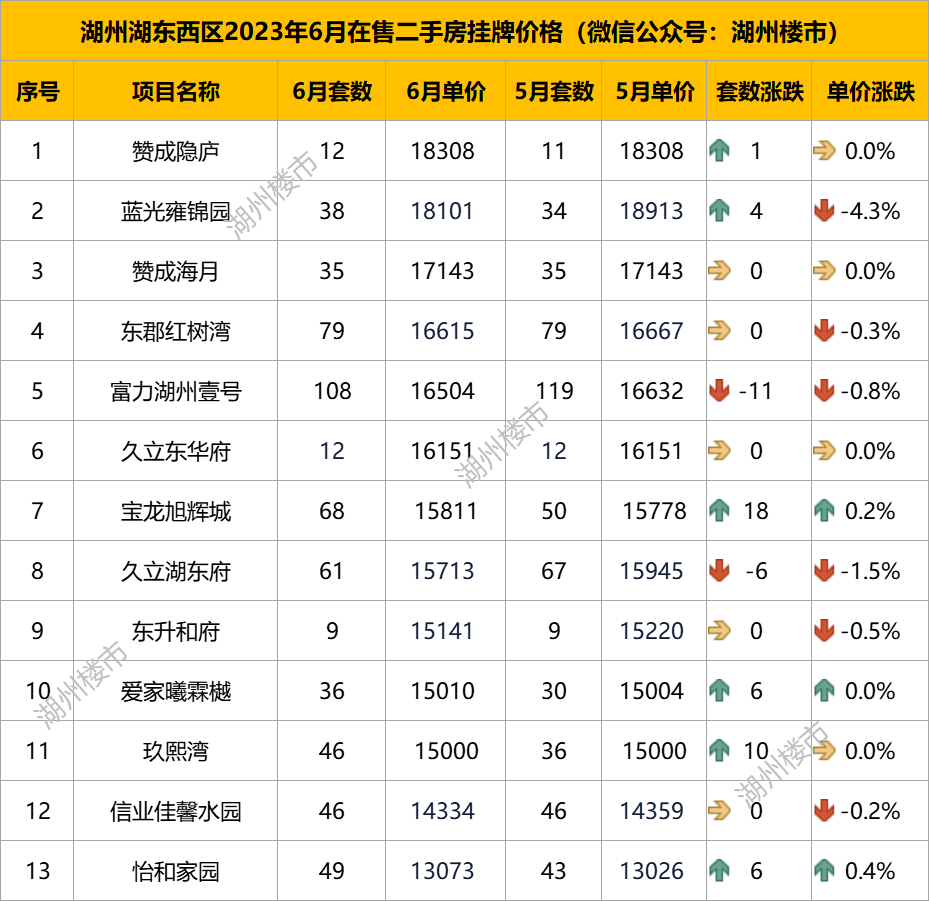Select the 5月单价 column header
This screenshot has width=929, height=901.
coord(655,92)
